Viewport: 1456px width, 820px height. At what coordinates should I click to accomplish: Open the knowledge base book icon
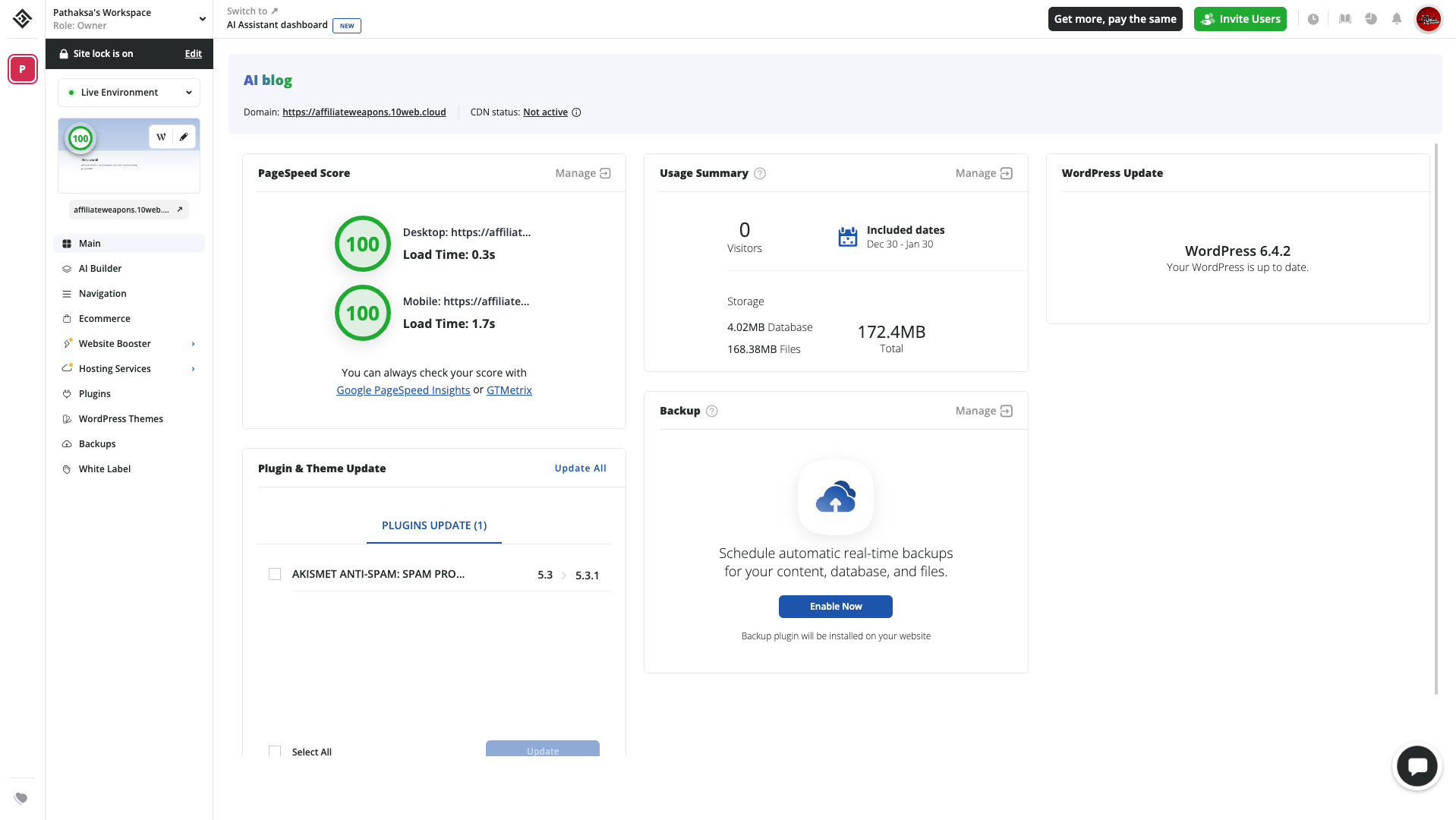tap(1344, 19)
